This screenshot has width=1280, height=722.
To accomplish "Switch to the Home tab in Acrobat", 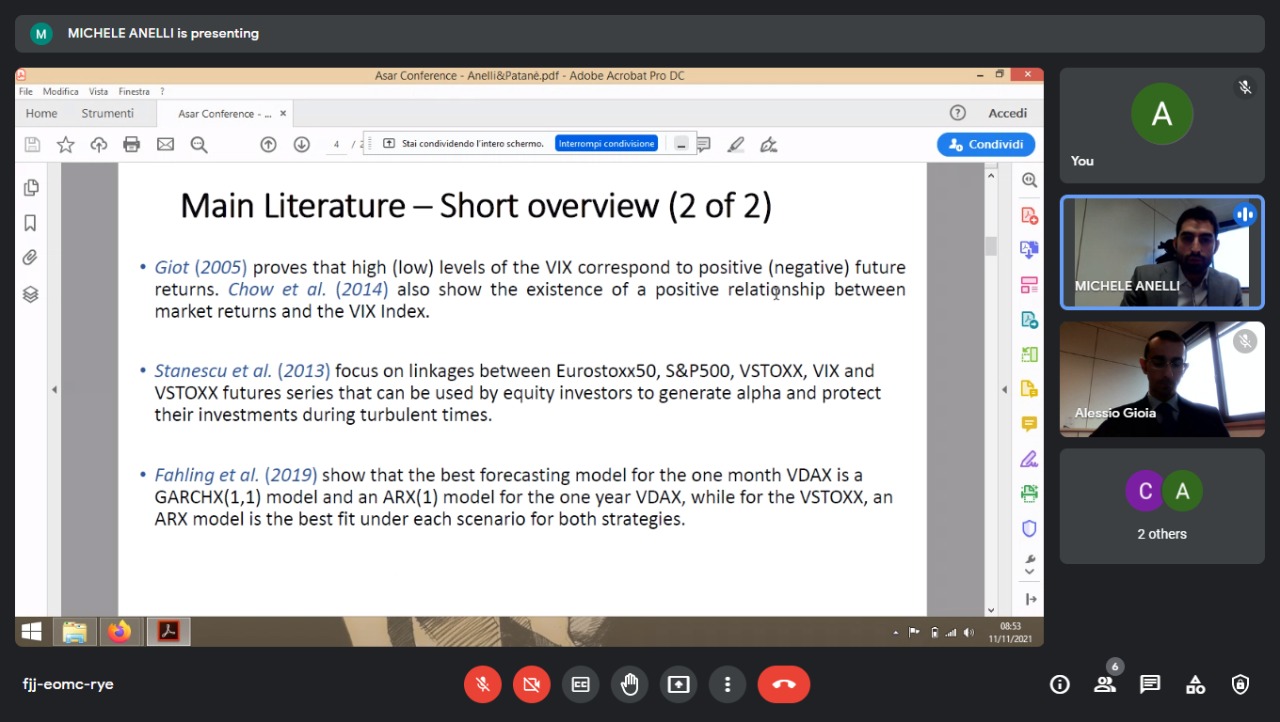I will [41, 113].
